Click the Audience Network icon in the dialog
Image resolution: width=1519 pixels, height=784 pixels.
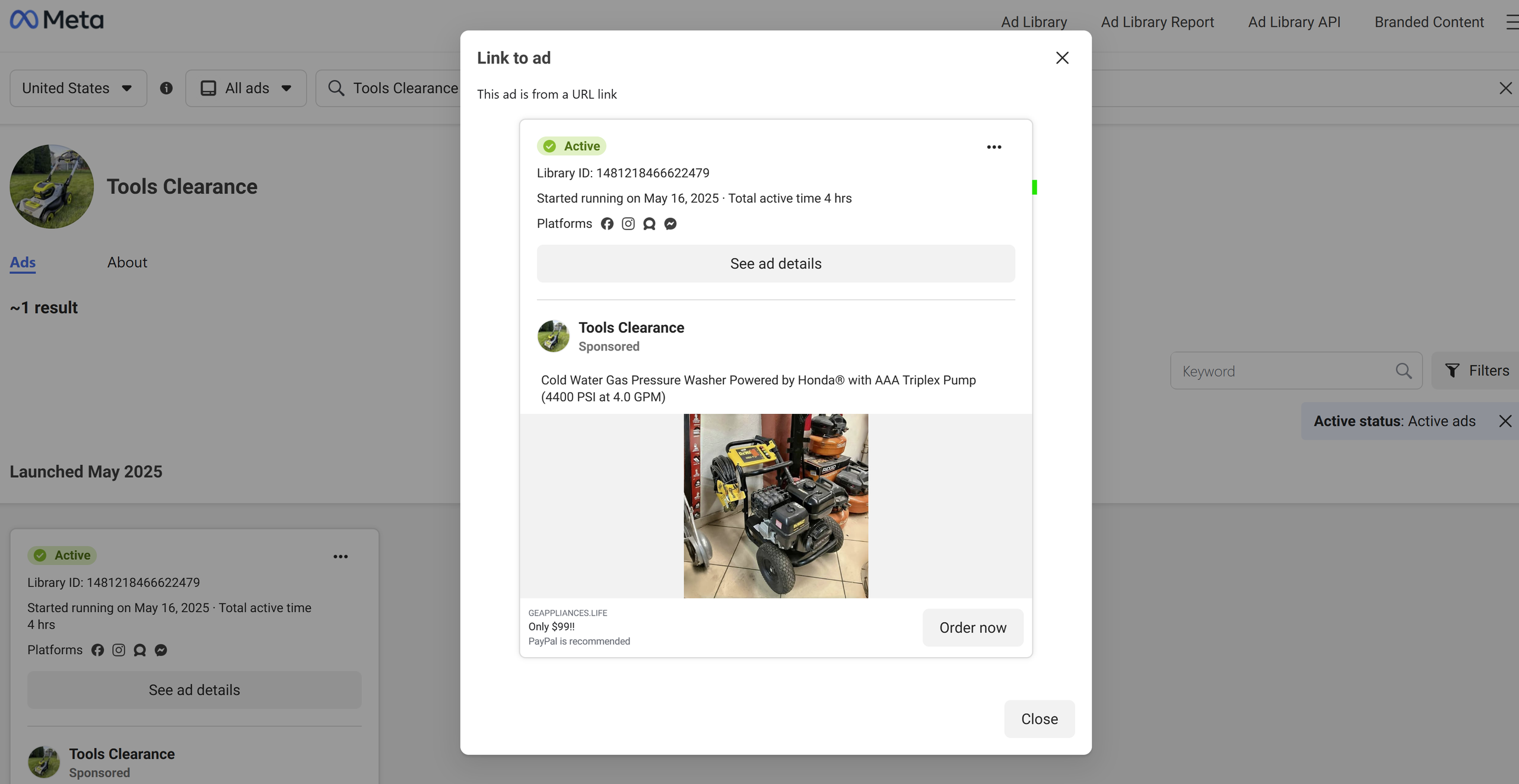click(x=649, y=224)
